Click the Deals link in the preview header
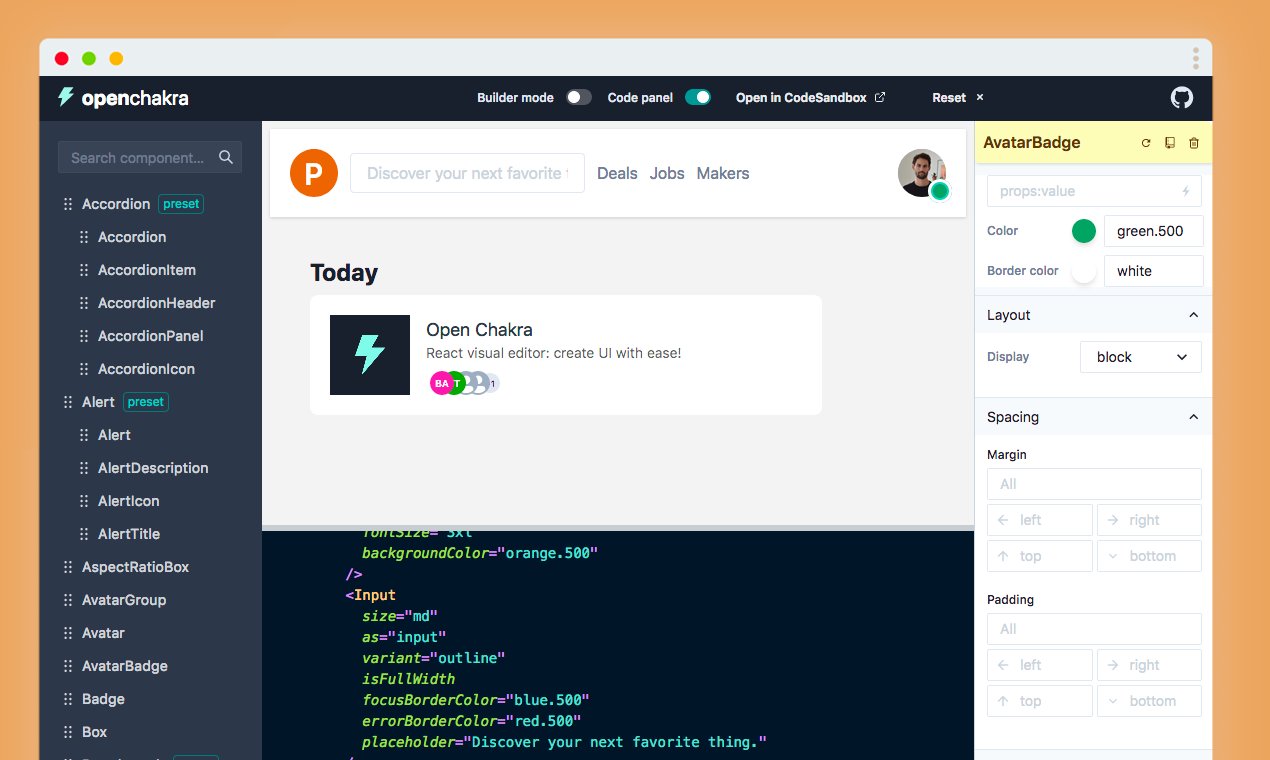Image resolution: width=1270 pixels, height=760 pixels. point(617,173)
